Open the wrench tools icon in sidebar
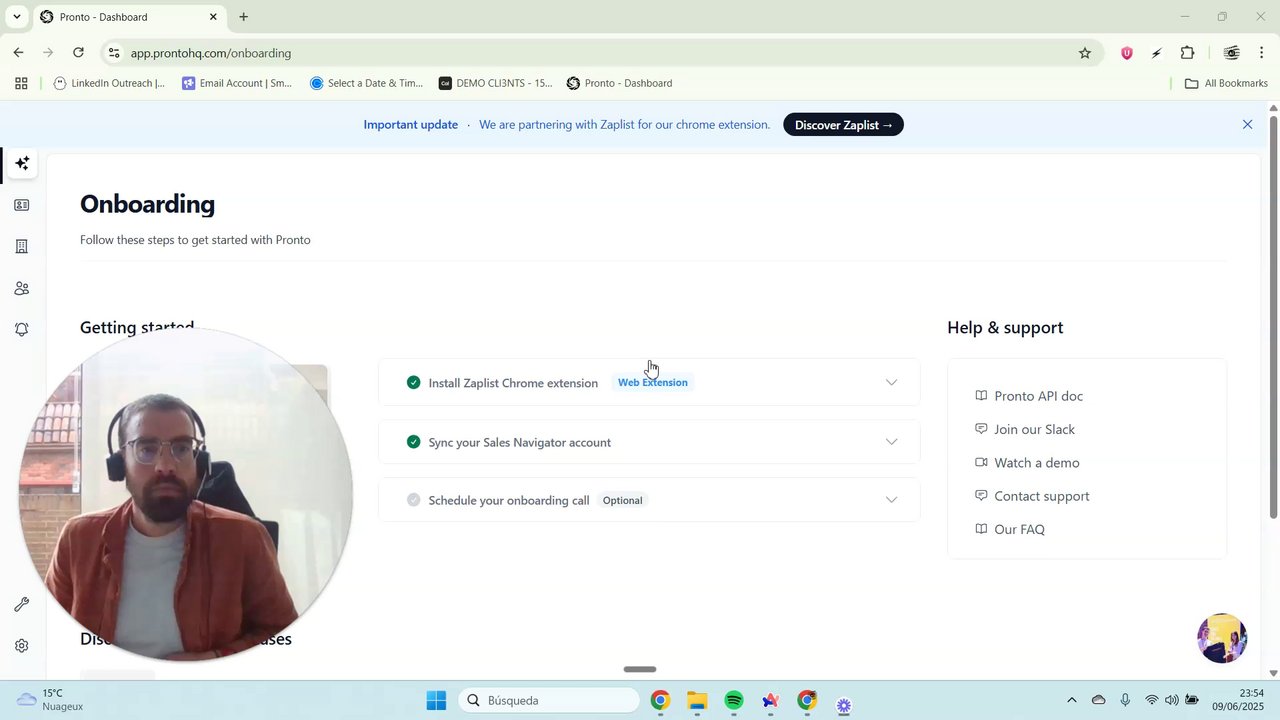1280x720 pixels. coord(21,604)
